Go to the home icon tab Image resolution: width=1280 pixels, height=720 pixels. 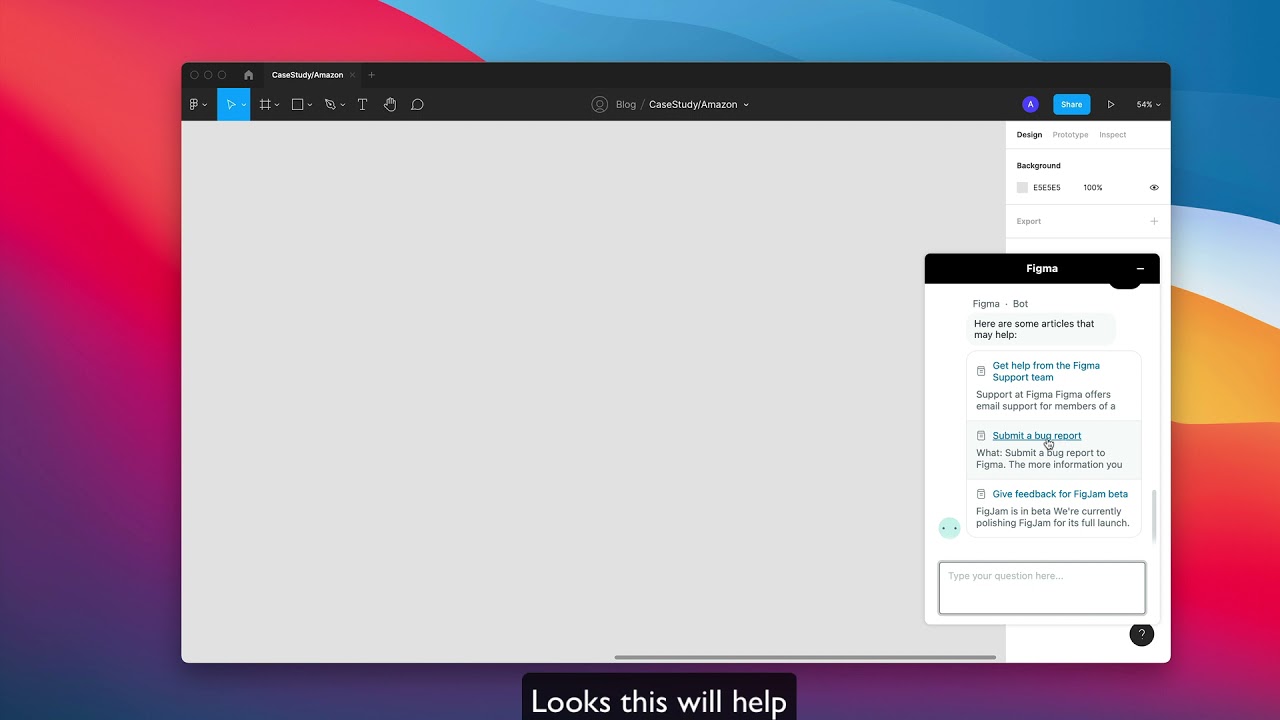tap(248, 75)
